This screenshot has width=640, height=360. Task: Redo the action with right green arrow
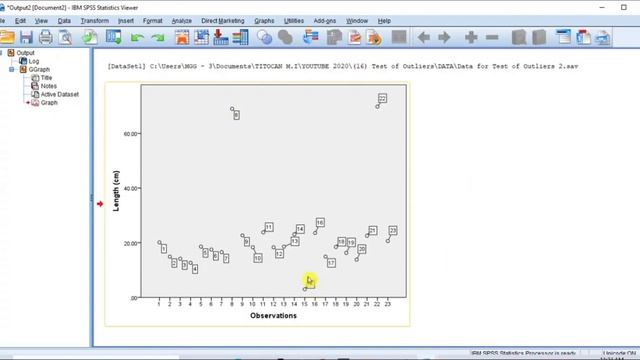click(x=158, y=38)
